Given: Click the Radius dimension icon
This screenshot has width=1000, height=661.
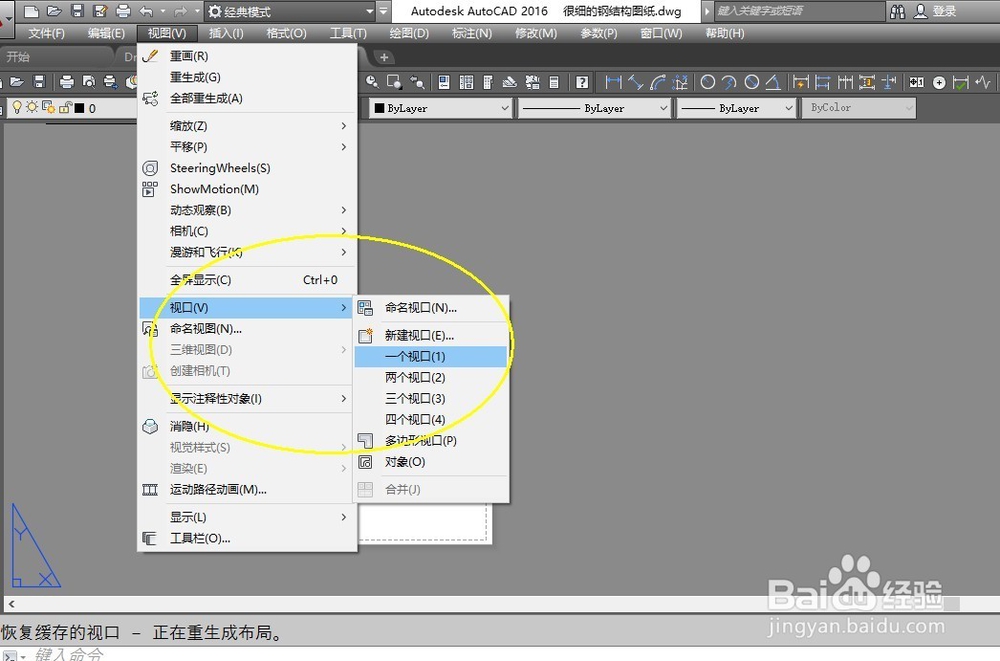Looking at the screenshot, I should click(707, 82).
